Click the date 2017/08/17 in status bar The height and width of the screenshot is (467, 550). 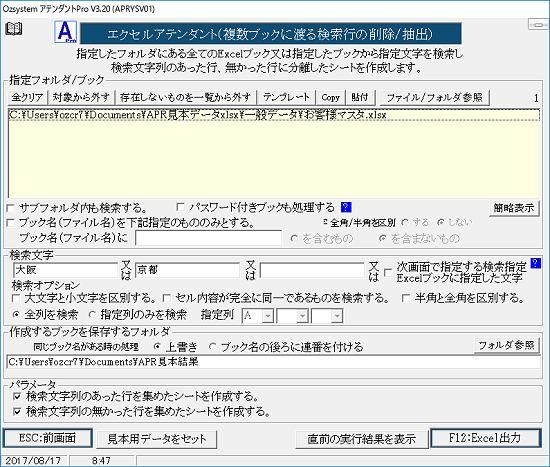(33, 461)
